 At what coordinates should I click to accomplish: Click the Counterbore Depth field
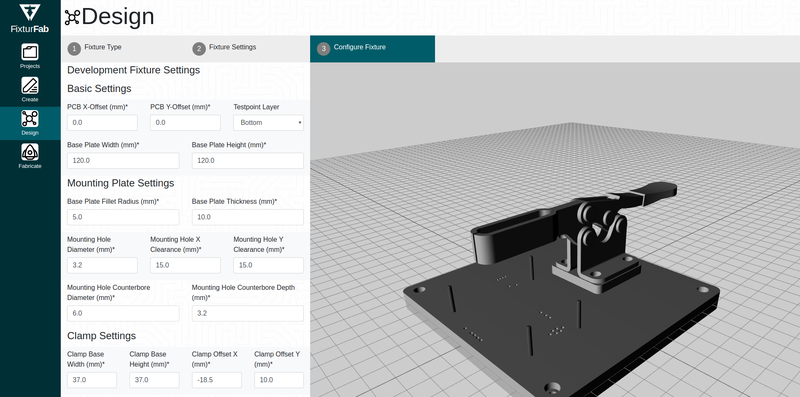pyautogui.click(x=247, y=313)
